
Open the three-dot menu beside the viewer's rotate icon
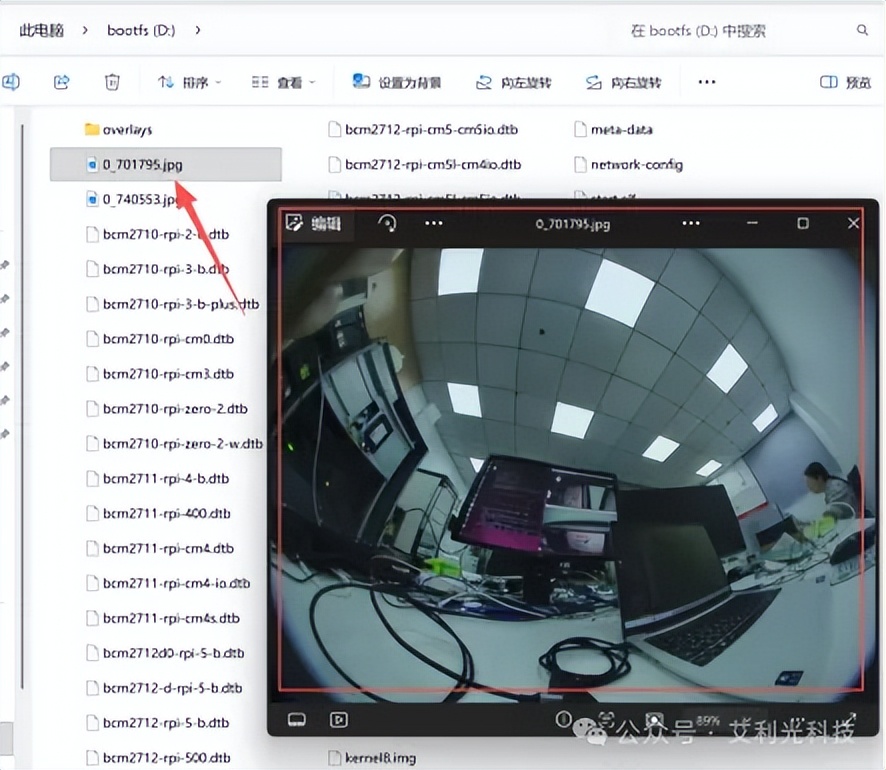click(x=433, y=223)
